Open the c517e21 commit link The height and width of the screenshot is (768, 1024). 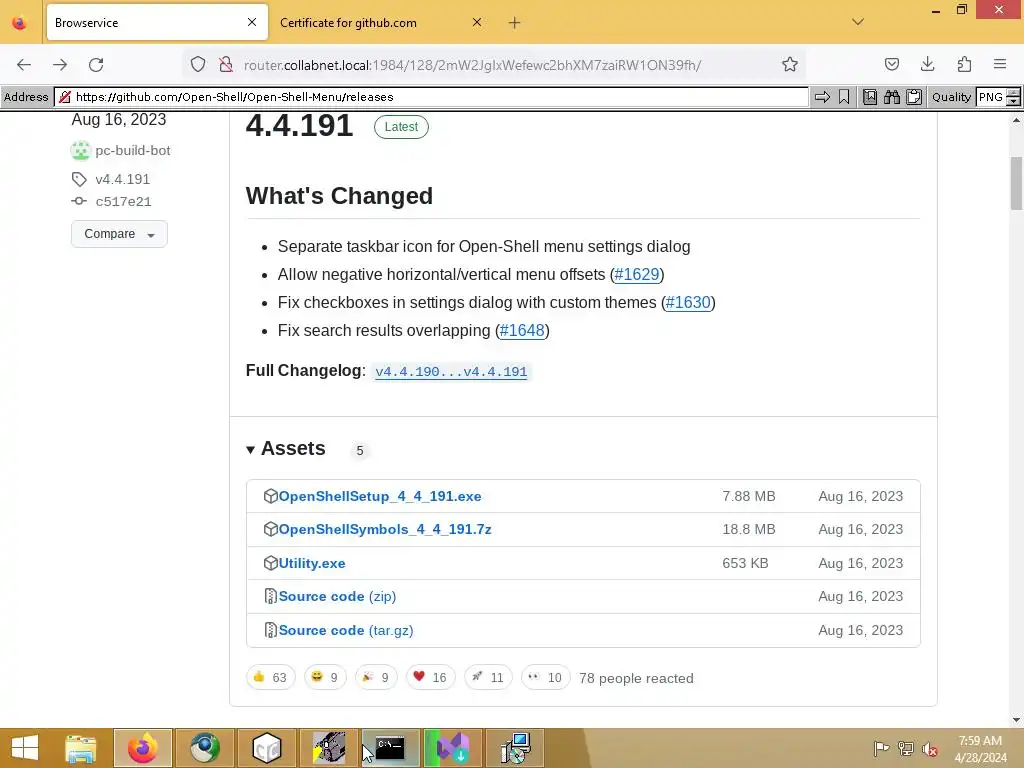(123, 202)
